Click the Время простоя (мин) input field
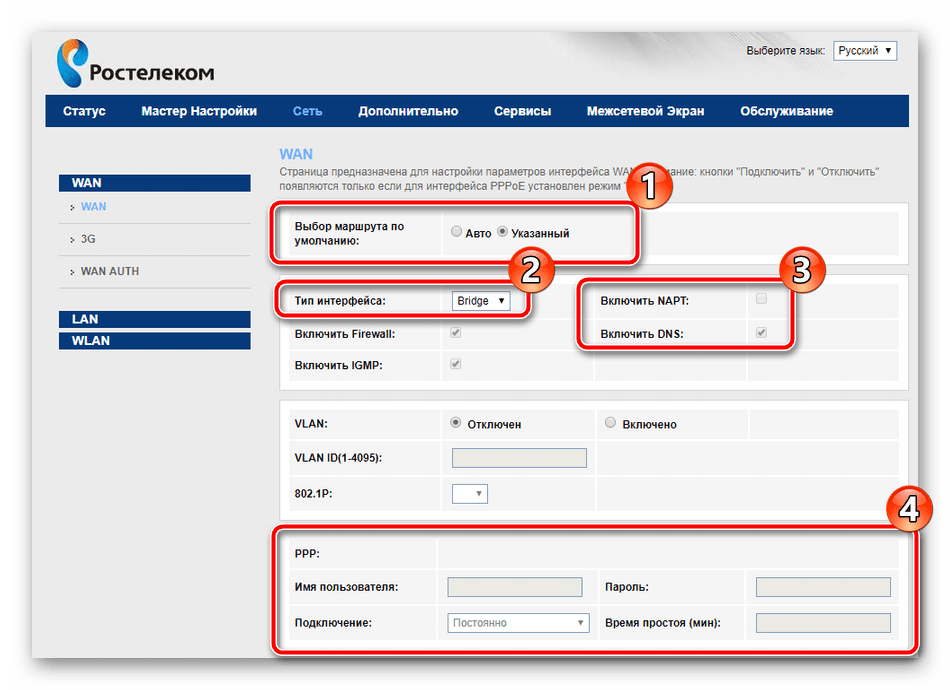Viewport: 950px width, 690px height. [823, 623]
